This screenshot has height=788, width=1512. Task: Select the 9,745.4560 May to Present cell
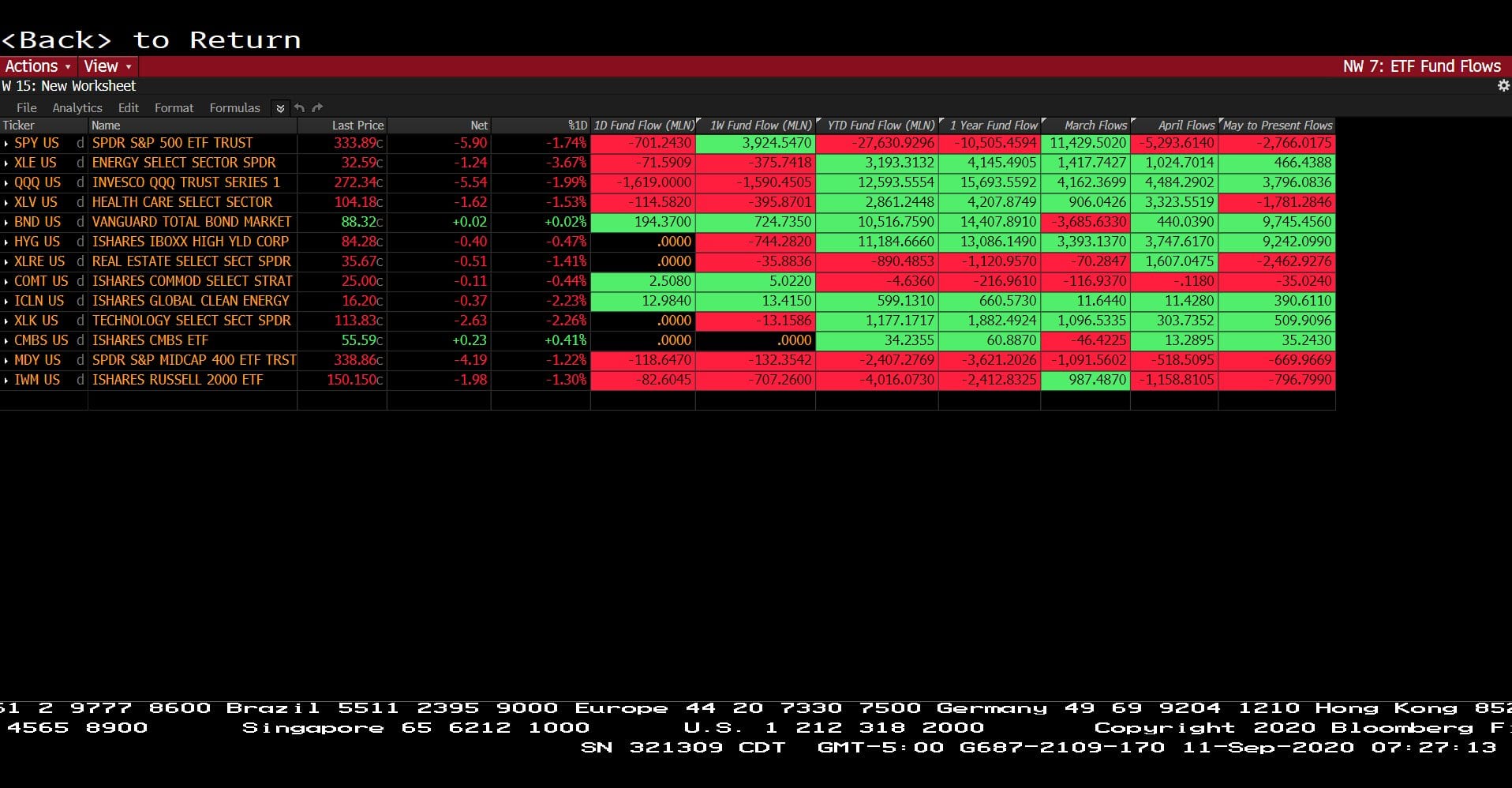point(1278,222)
